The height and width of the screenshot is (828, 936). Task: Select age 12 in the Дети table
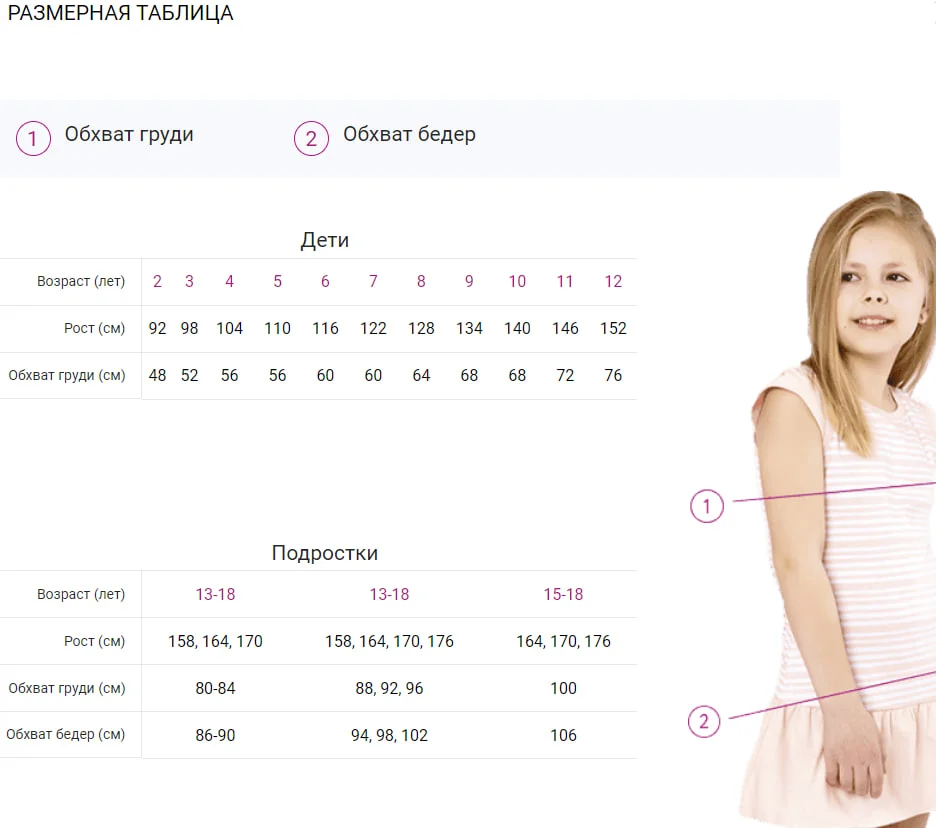613,281
